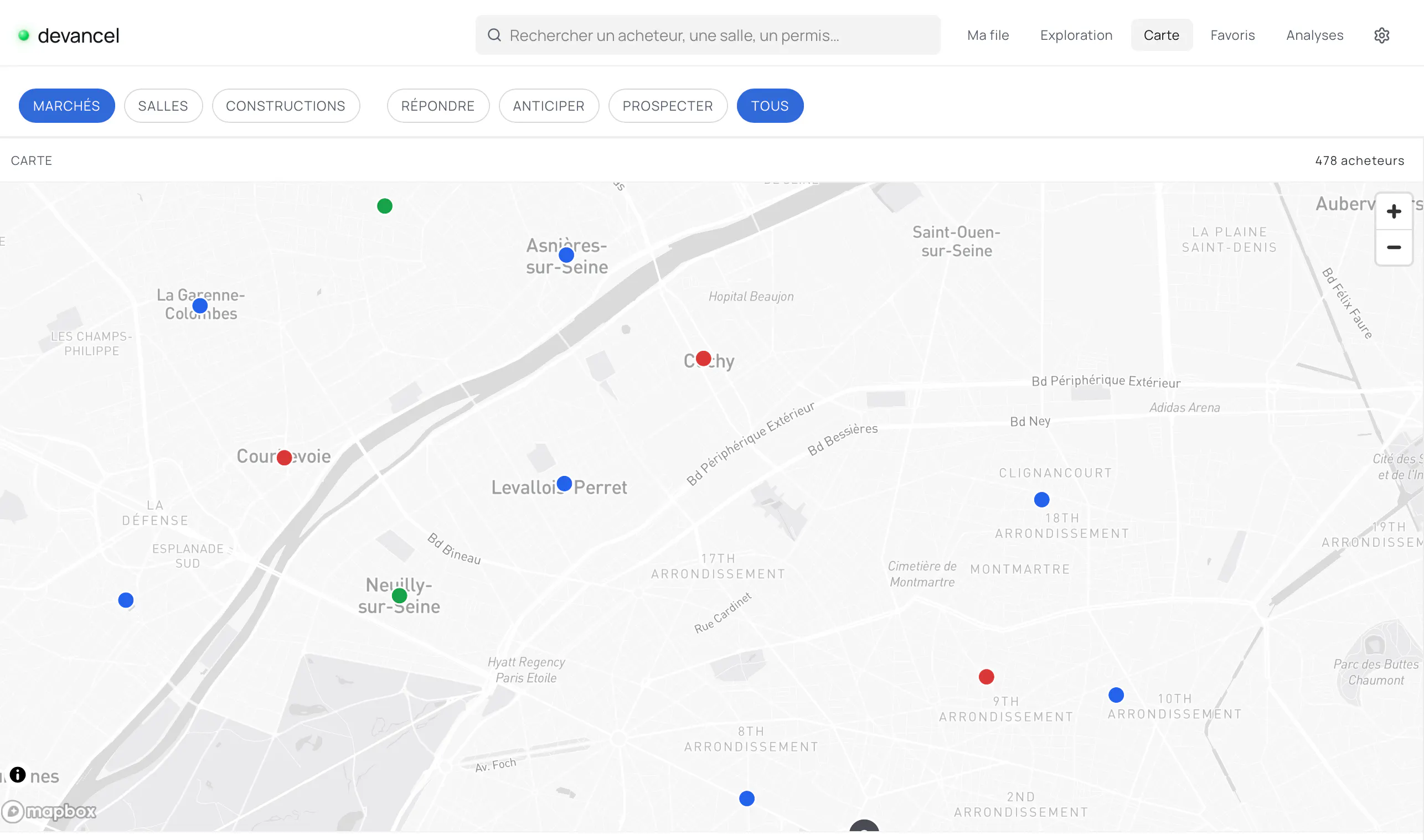Image resolution: width=1424 pixels, height=840 pixels.
Task: Open the map attribution info icon
Action: coord(18,774)
